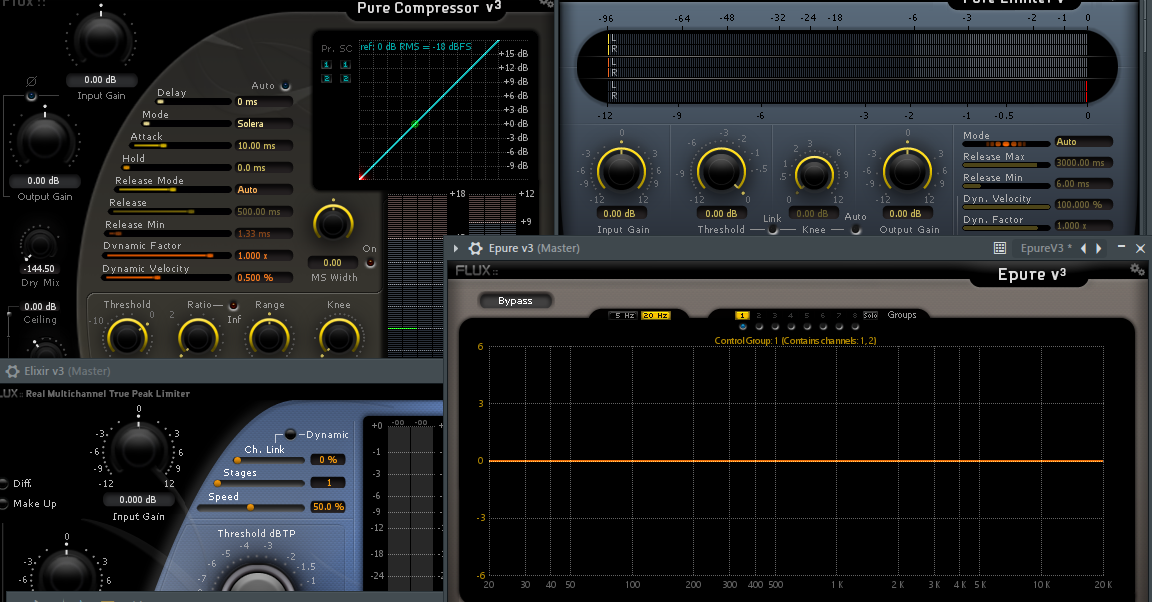Select sidechain channel 1 in Pure Compressor
This screenshot has height=602, width=1152.
coord(346,64)
